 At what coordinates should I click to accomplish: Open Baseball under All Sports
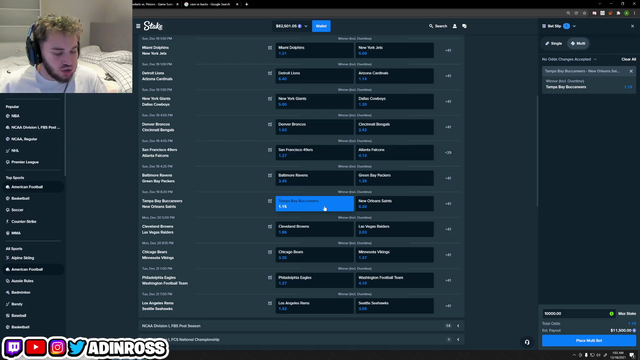19,316
